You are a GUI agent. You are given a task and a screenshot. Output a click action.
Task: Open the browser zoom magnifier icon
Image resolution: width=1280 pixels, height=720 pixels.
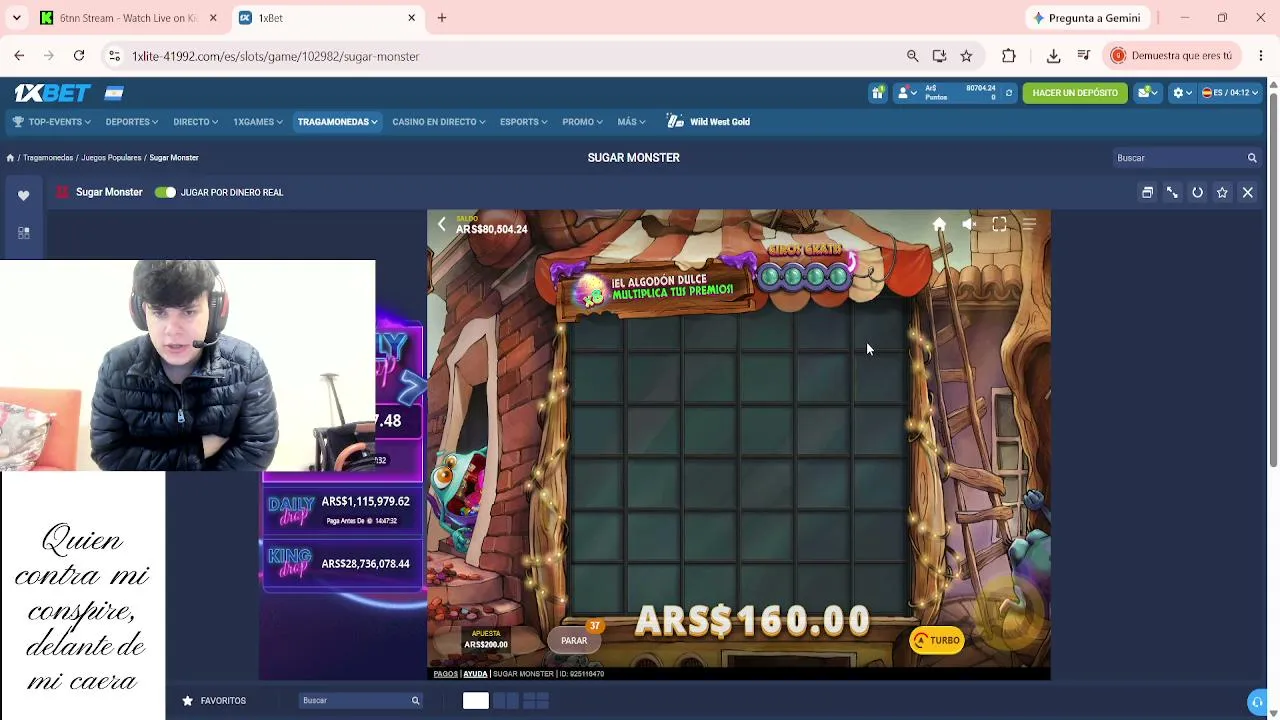coord(912,56)
